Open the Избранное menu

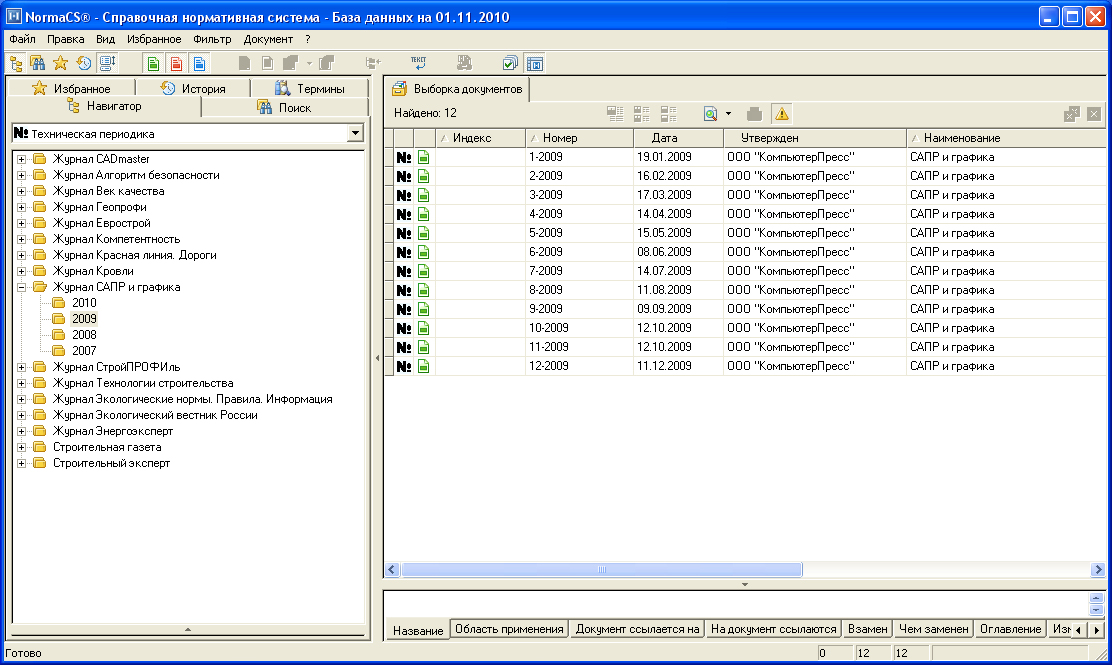click(154, 39)
